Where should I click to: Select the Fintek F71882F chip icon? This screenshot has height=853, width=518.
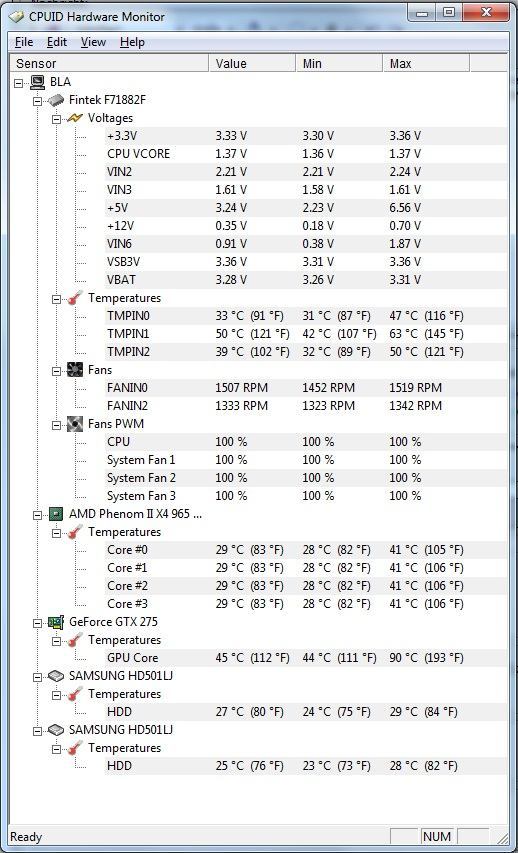[57, 100]
